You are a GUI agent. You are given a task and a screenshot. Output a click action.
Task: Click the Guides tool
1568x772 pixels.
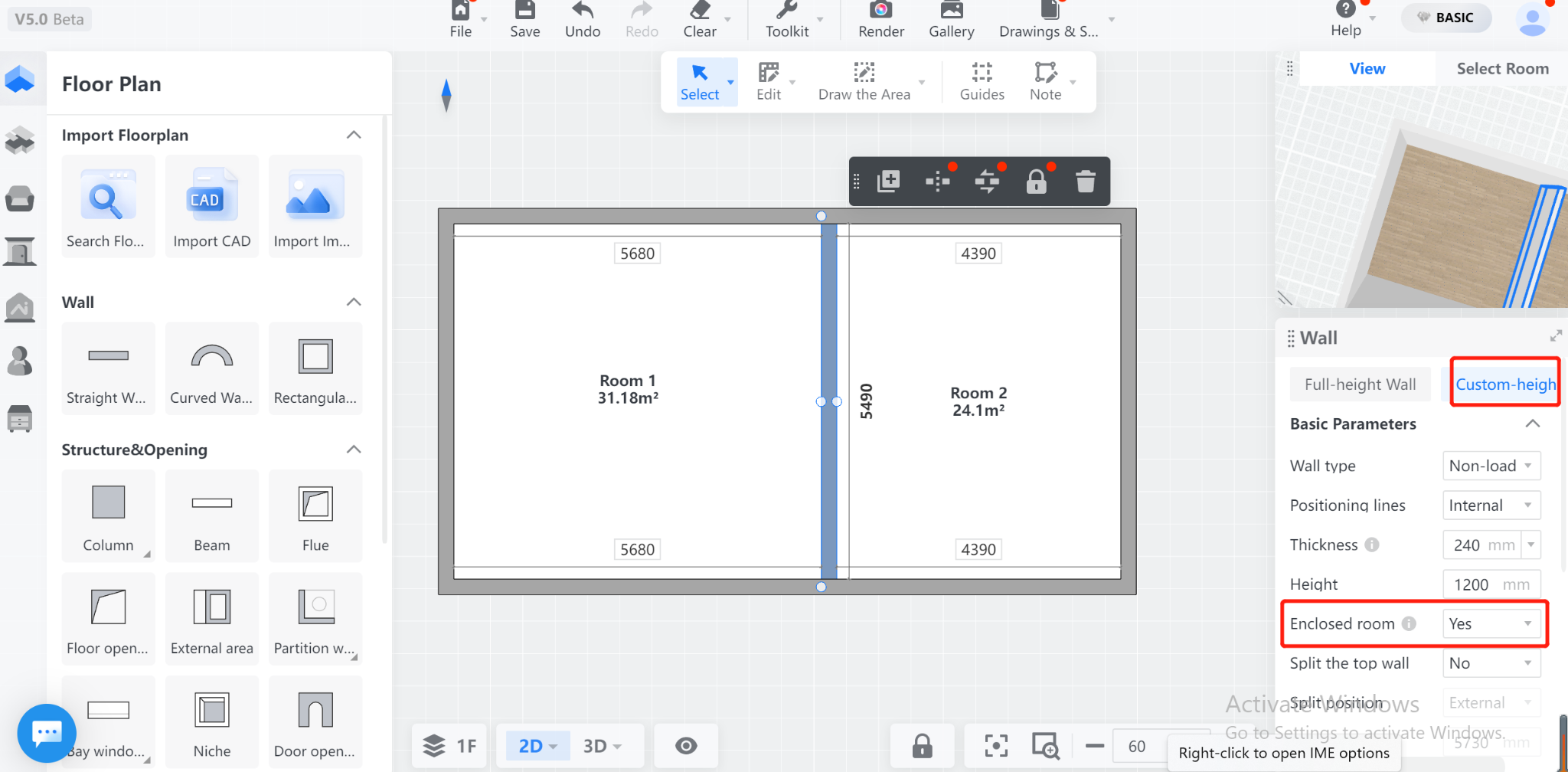point(982,82)
